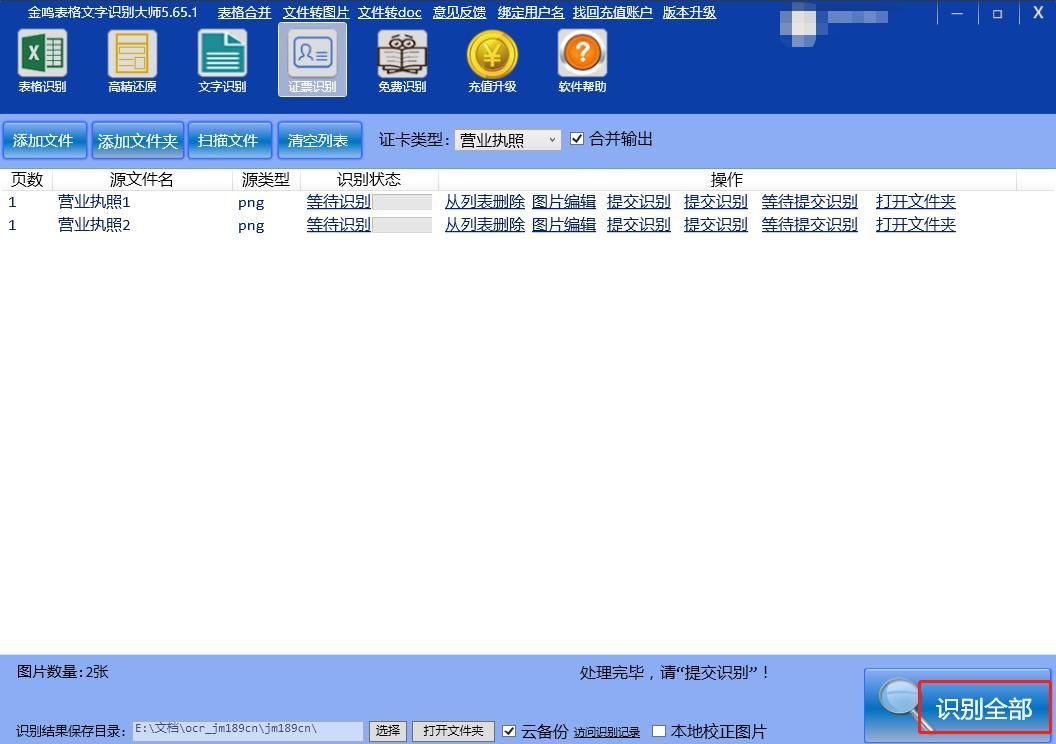Select the file name 营业执照2
This screenshot has height=744, width=1056.
94,224
